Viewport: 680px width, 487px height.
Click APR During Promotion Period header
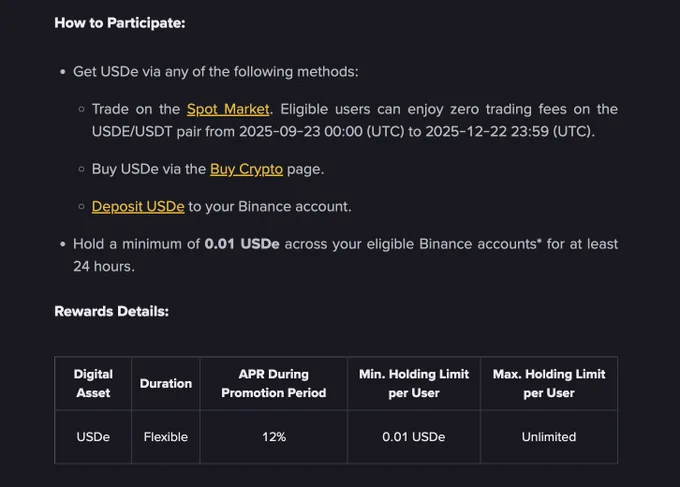coord(274,383)
